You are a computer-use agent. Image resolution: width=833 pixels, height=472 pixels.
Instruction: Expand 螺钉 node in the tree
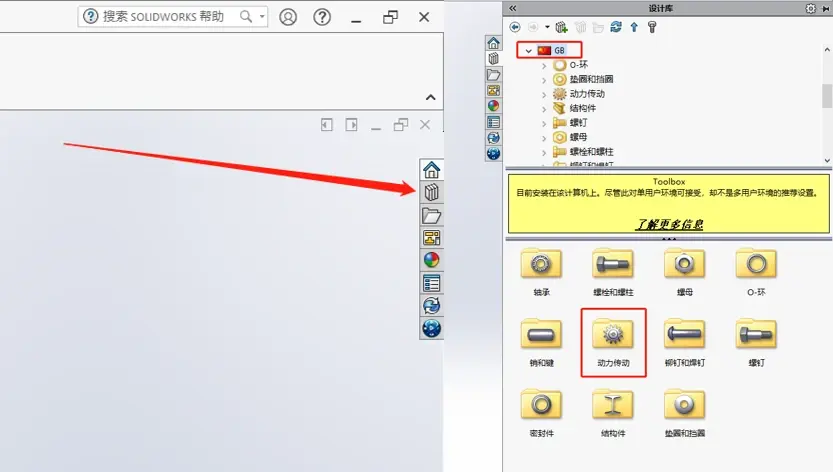[x=543, y=123]
